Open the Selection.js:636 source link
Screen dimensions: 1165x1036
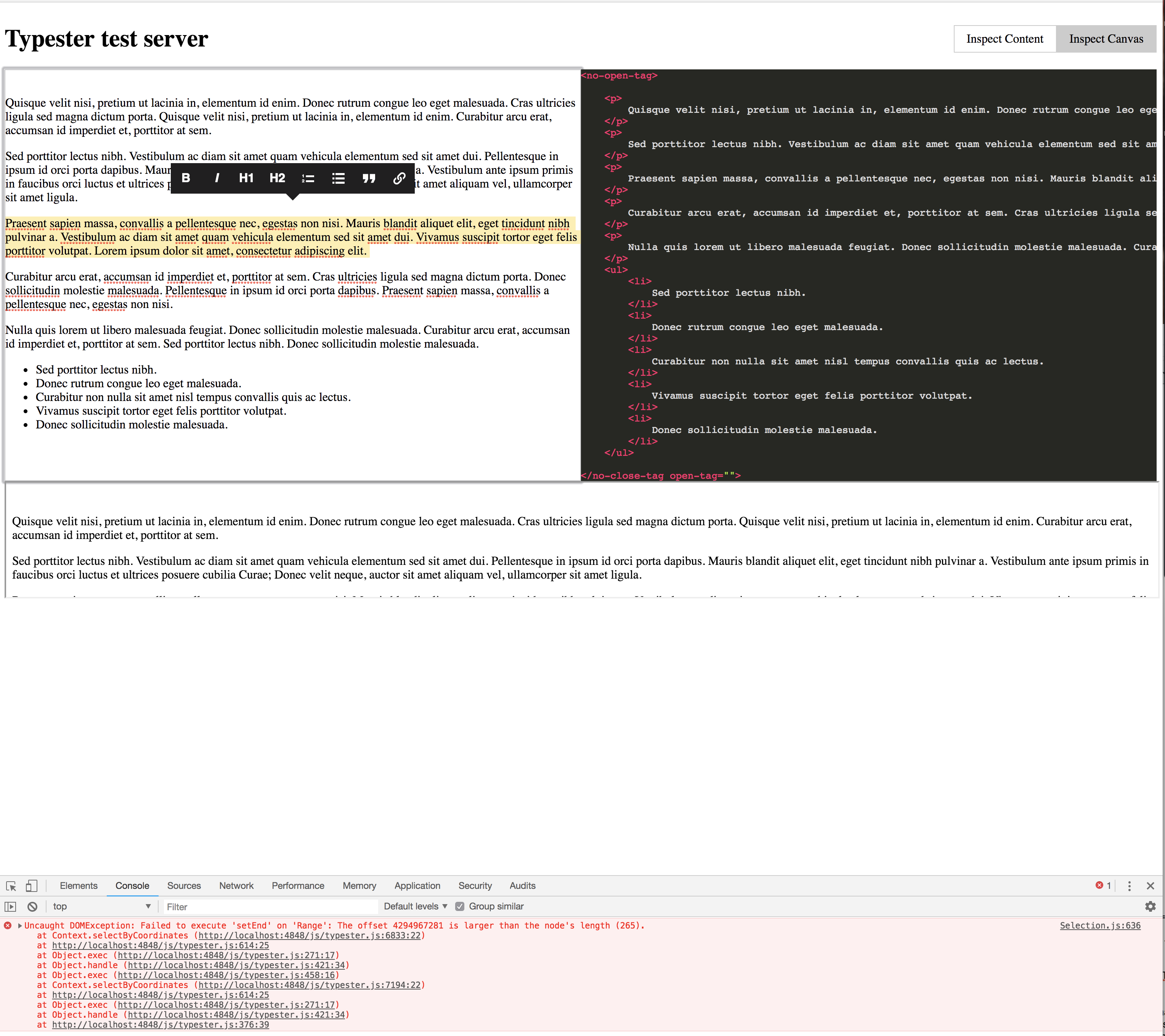pos(1099,925)
